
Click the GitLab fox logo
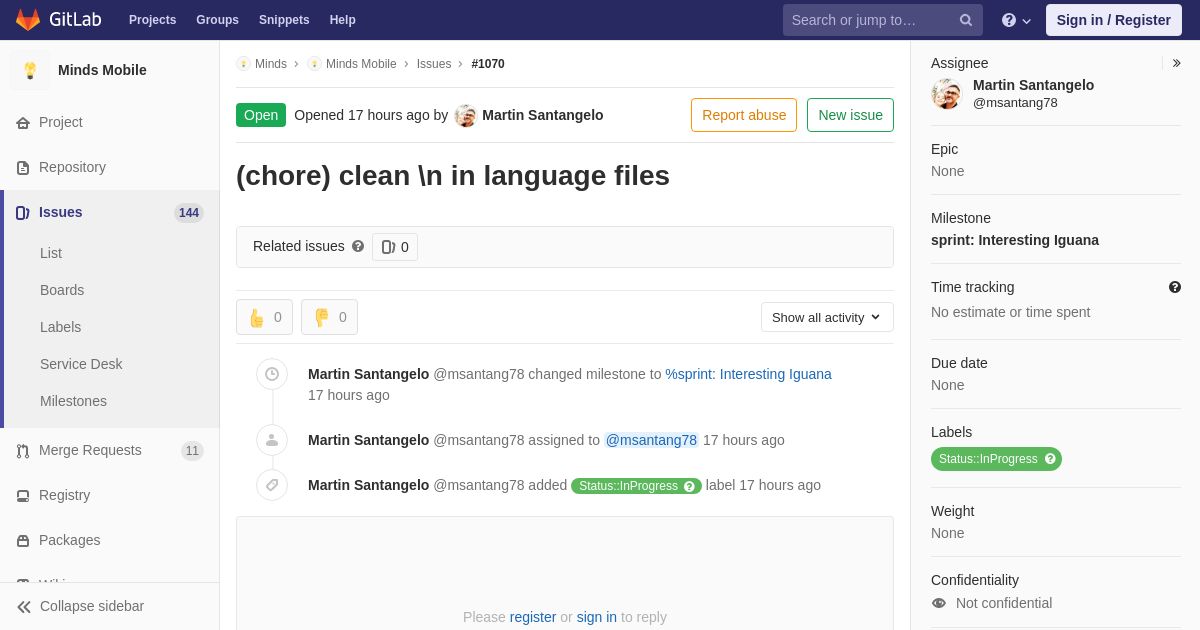tap(28, 20)
